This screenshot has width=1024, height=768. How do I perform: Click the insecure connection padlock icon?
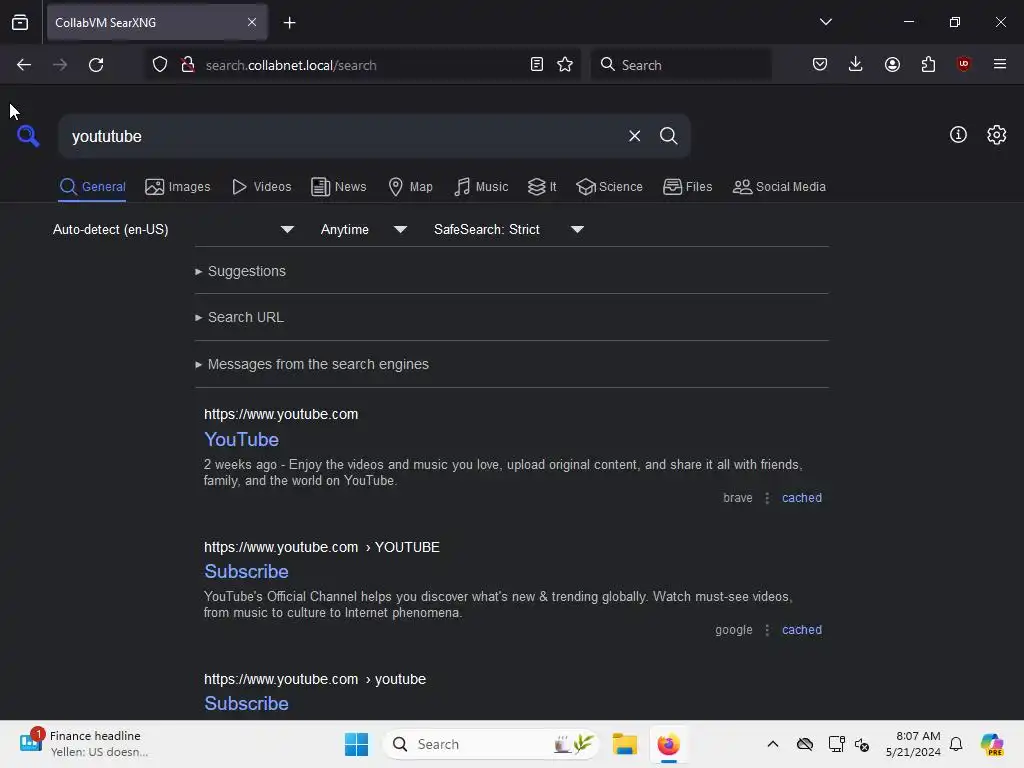[x=188, y=65]
